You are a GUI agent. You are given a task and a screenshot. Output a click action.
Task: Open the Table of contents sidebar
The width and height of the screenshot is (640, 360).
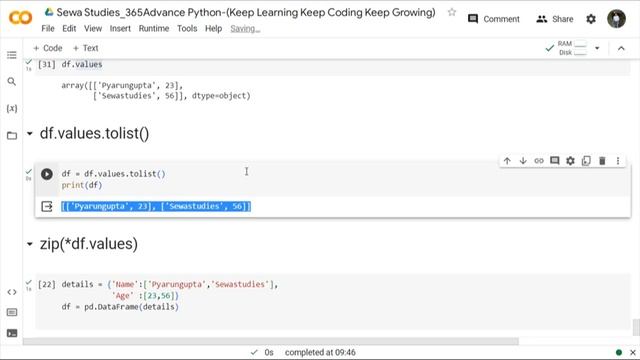point(12,55)
